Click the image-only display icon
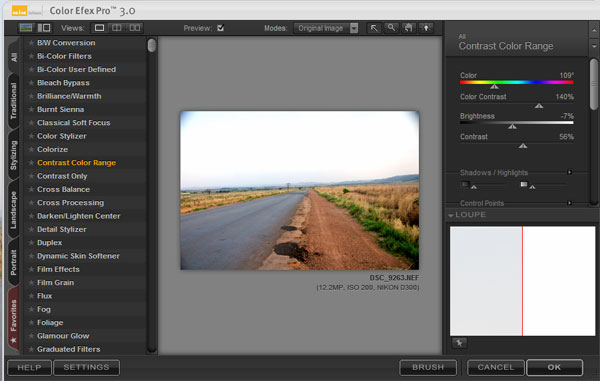The height and width of the screenshot is (381, 600). [x=26, y=28]
